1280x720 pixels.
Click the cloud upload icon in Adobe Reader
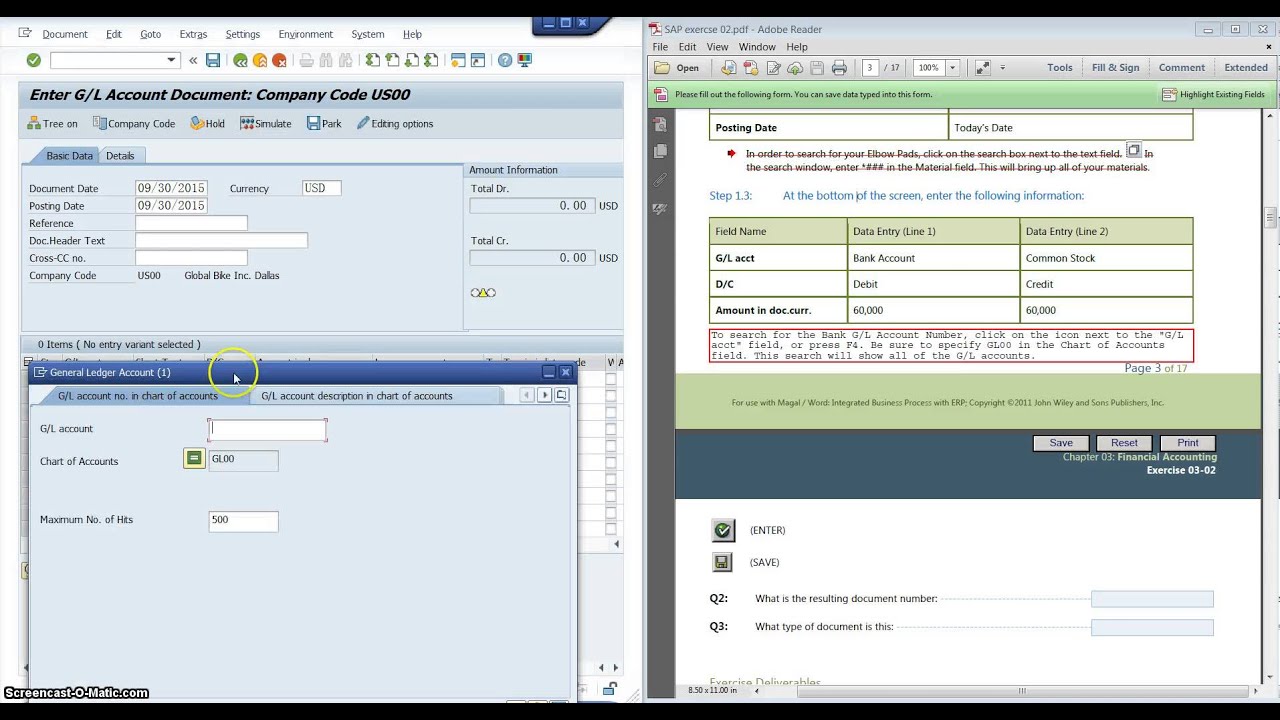[x=795, y=68]
